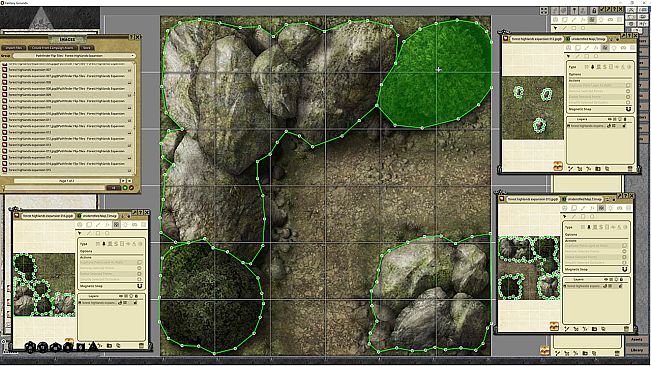Switch to first image tab in top-right window
Screen dimensions: 651x366
click(537, 39)
